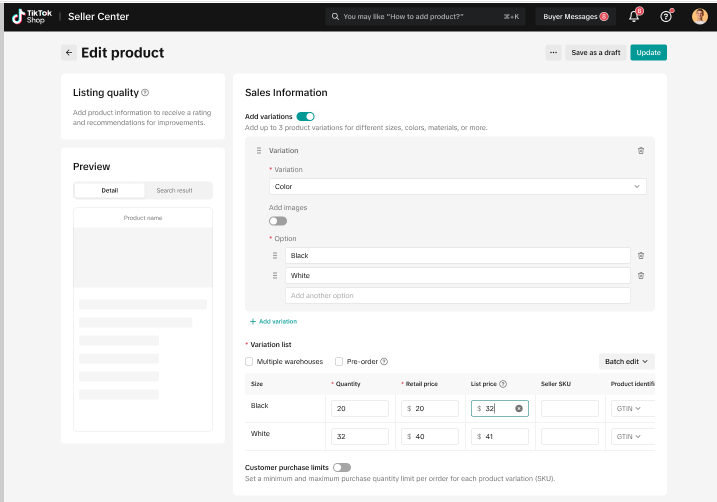Image resolution: width=717 pixels, height=502 pixels.
Task: Select the Detail preview tab
Action: point(109,190)
